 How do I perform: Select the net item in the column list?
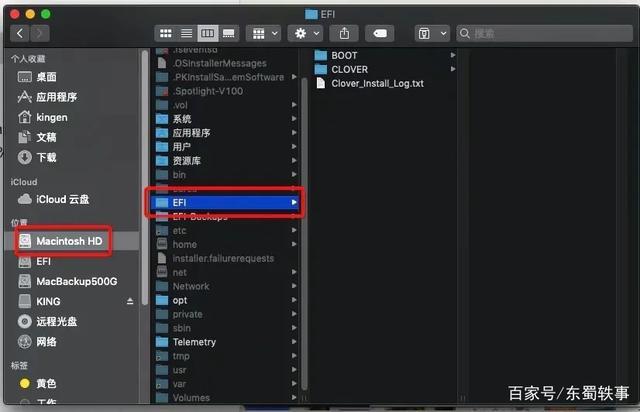(x=180, y=272)
